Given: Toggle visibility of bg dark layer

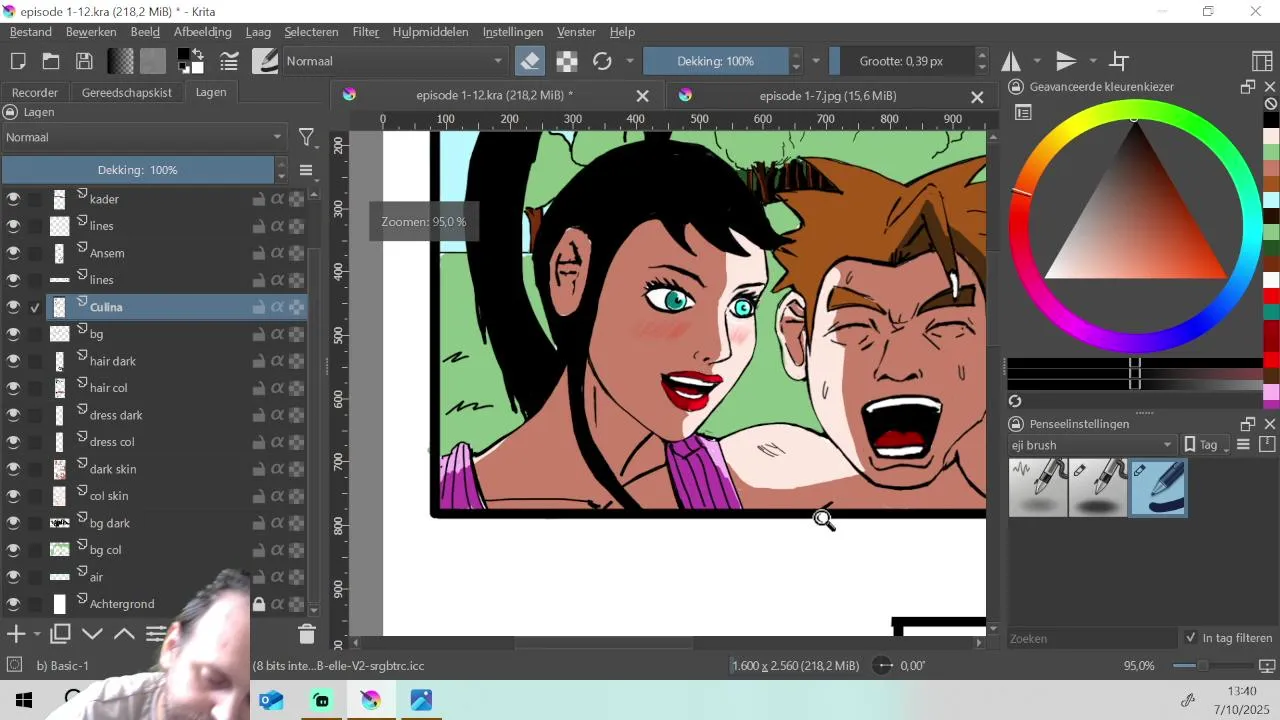Looking at the screenshot, I should coord(13,523).
